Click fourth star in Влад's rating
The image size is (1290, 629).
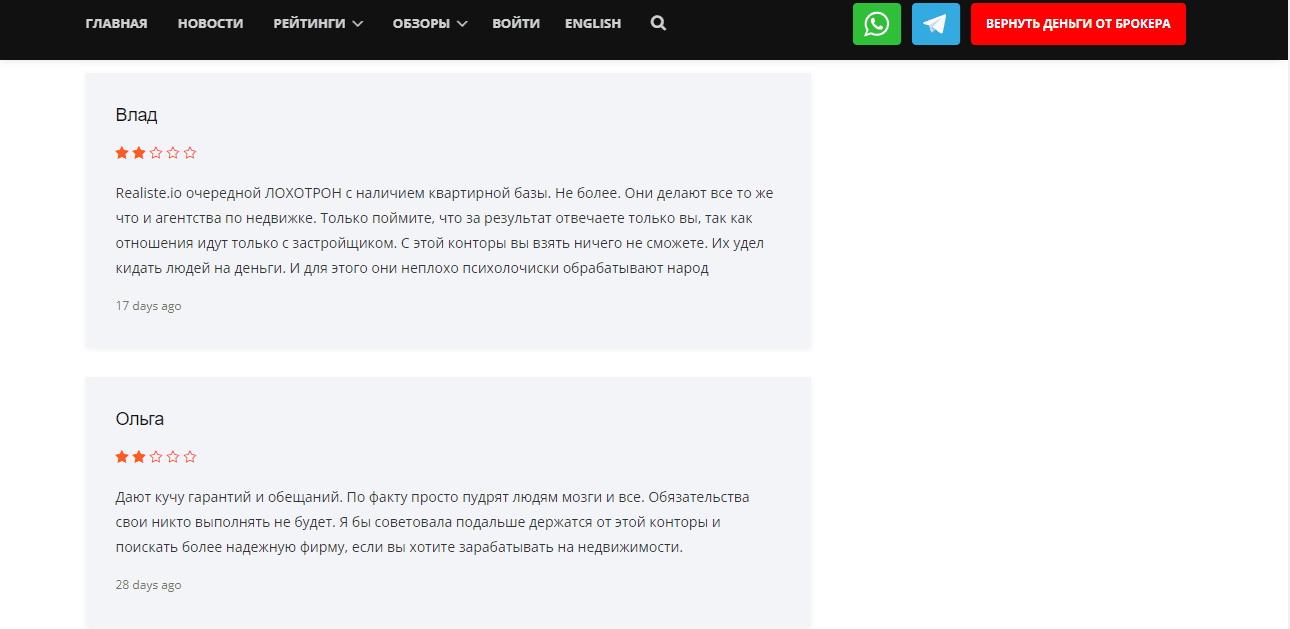coord(173,153)
